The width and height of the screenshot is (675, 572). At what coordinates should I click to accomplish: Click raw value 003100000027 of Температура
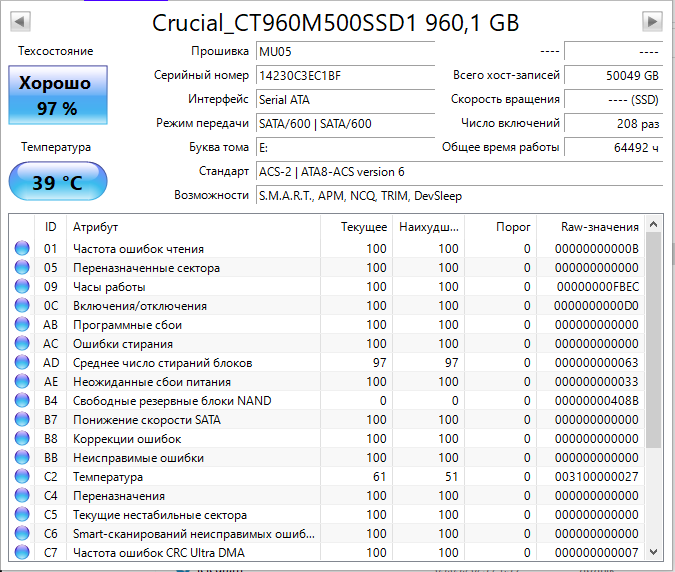pos(597,476)
